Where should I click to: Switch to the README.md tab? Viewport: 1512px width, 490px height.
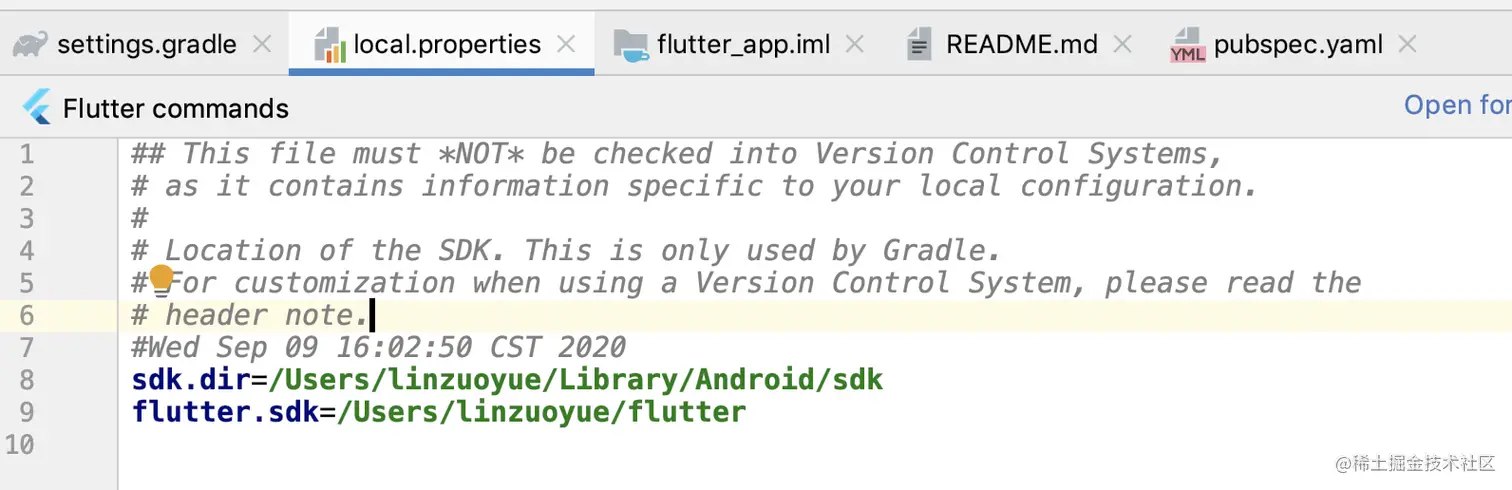(1022, 45)
